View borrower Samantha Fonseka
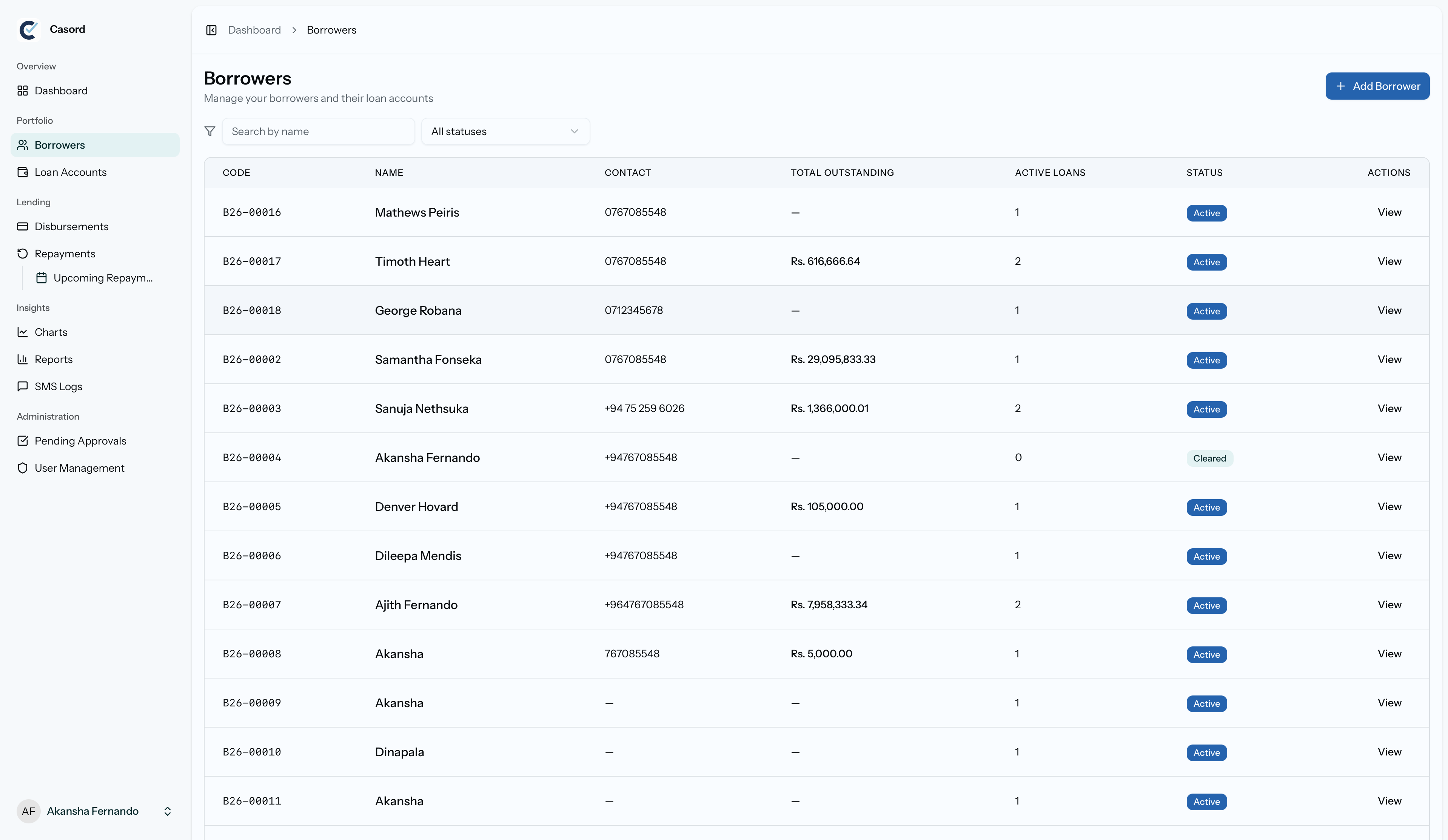This screenshot has height=840, width=1448. tap(1389, 360)
